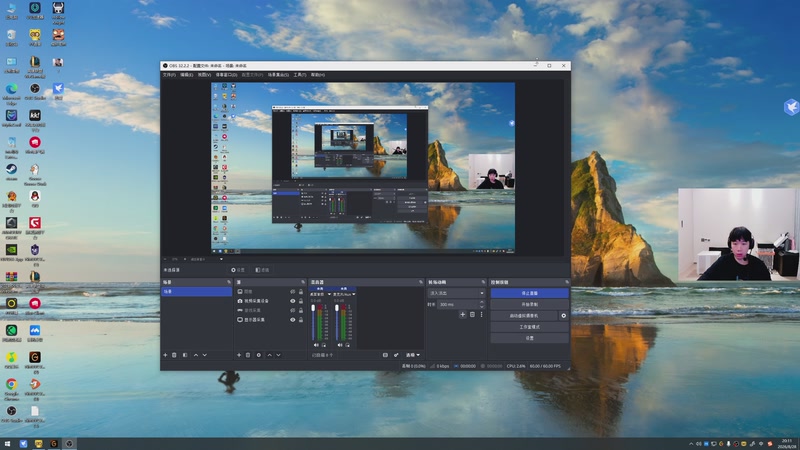This screenshot has width=800, height=450.
Task: Move scene up in Scenes panel toolbar
Action: coord(195,355)
